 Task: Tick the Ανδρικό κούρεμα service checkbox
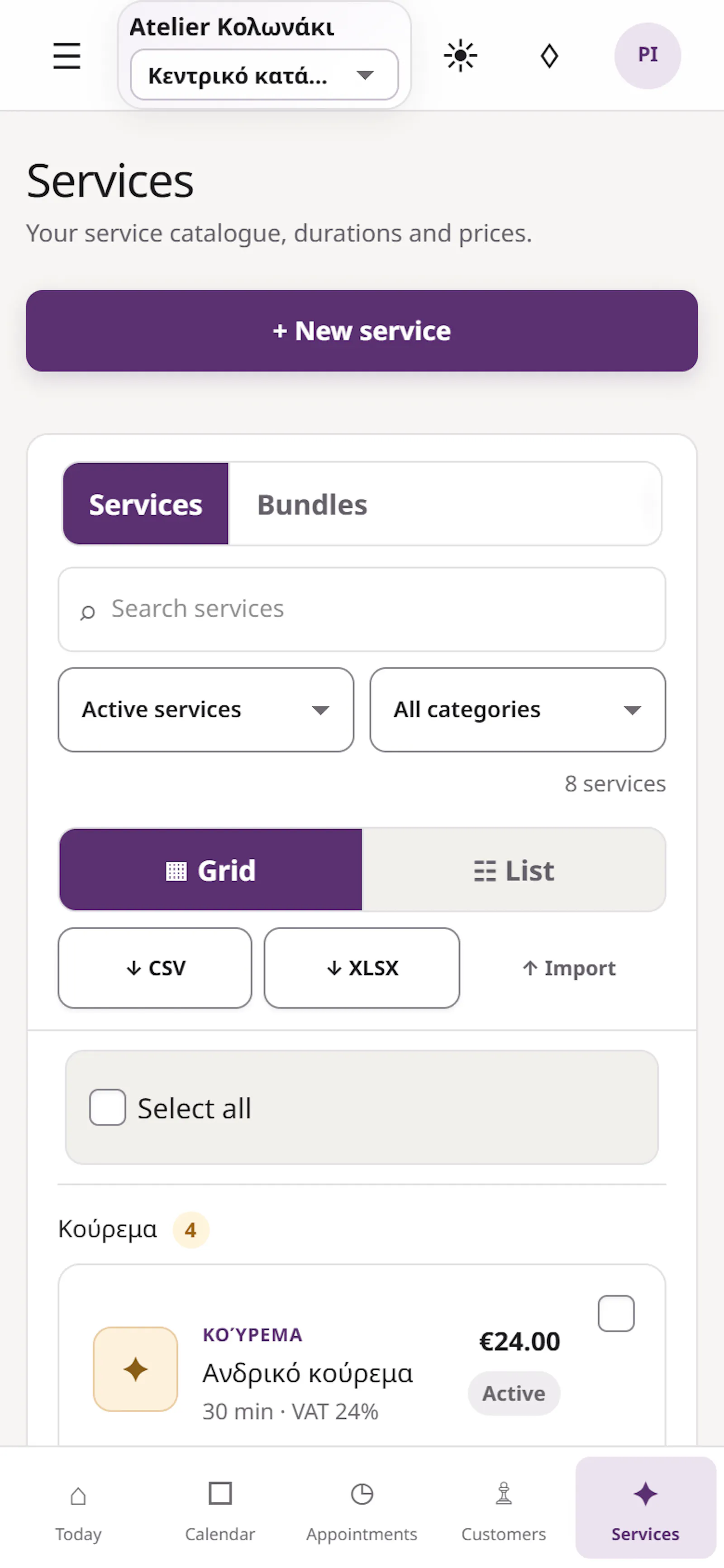coord(616,1313)
